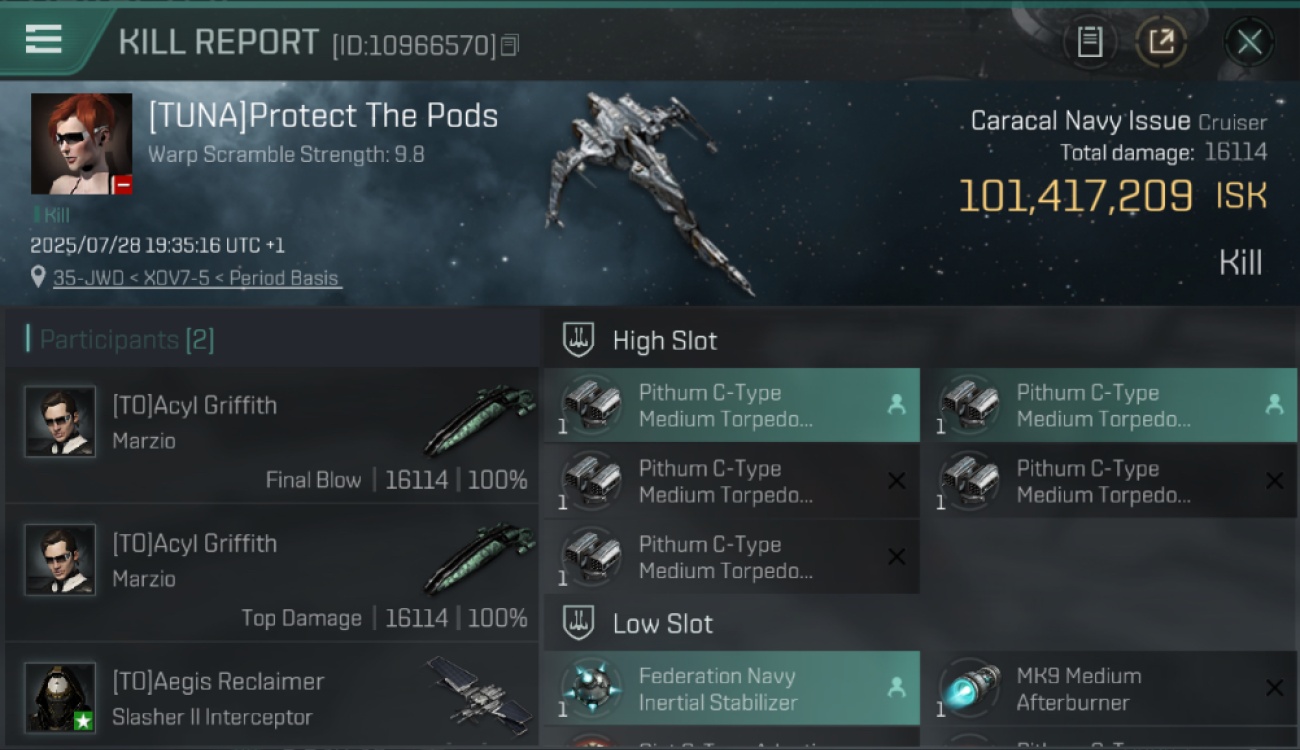Open the 35-JWD location link
The width and height of the screenshot is (1300, 750).
(x=197, y=278)
